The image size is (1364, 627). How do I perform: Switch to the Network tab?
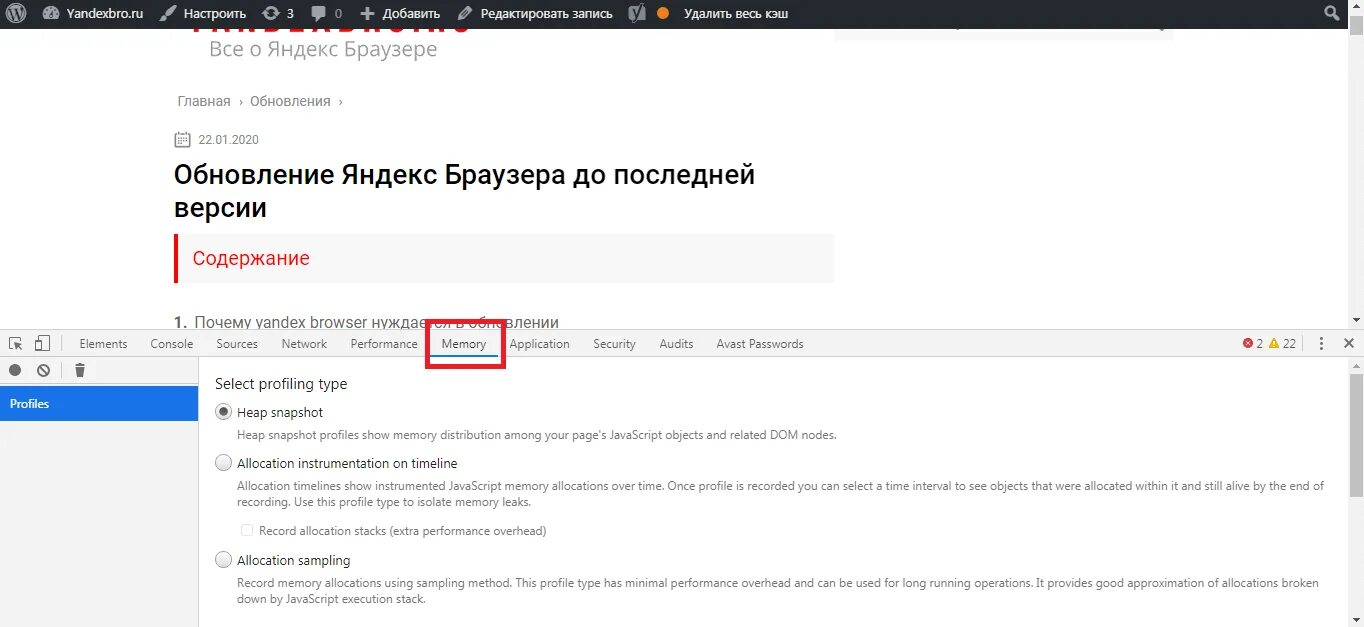coord(304,343)
